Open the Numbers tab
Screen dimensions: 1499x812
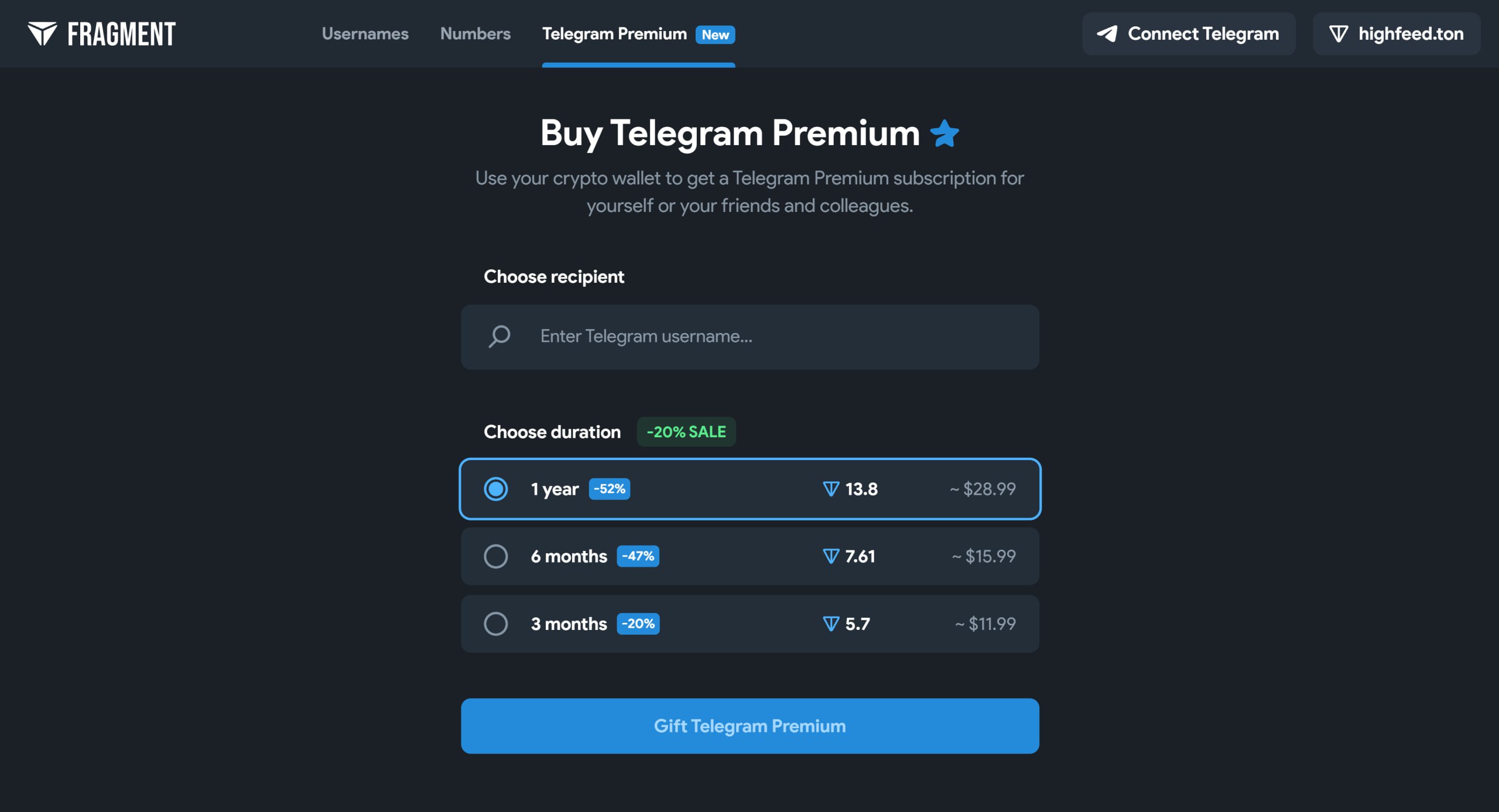pos(475,34)
